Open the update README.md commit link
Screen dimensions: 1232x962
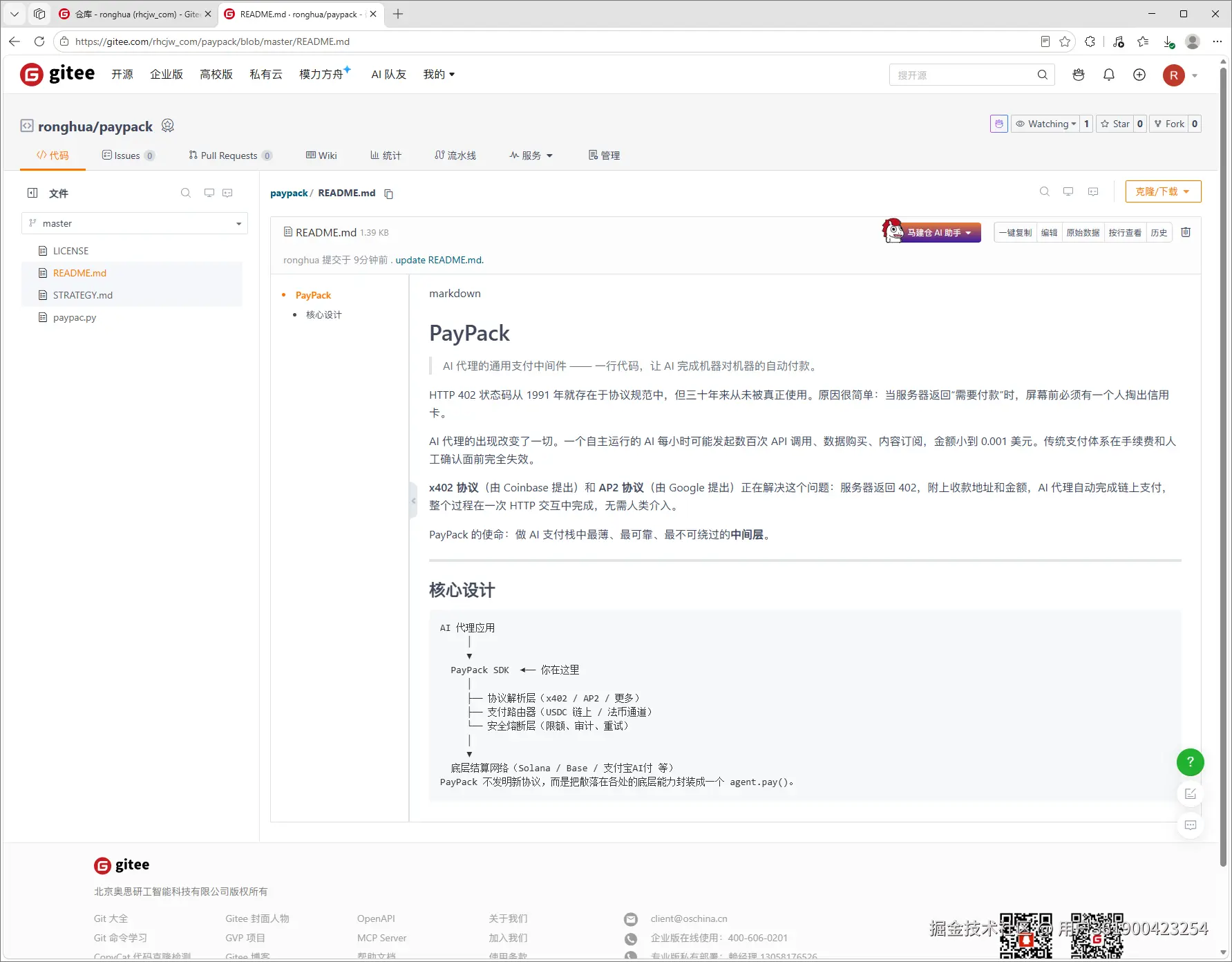pos(439,260)
